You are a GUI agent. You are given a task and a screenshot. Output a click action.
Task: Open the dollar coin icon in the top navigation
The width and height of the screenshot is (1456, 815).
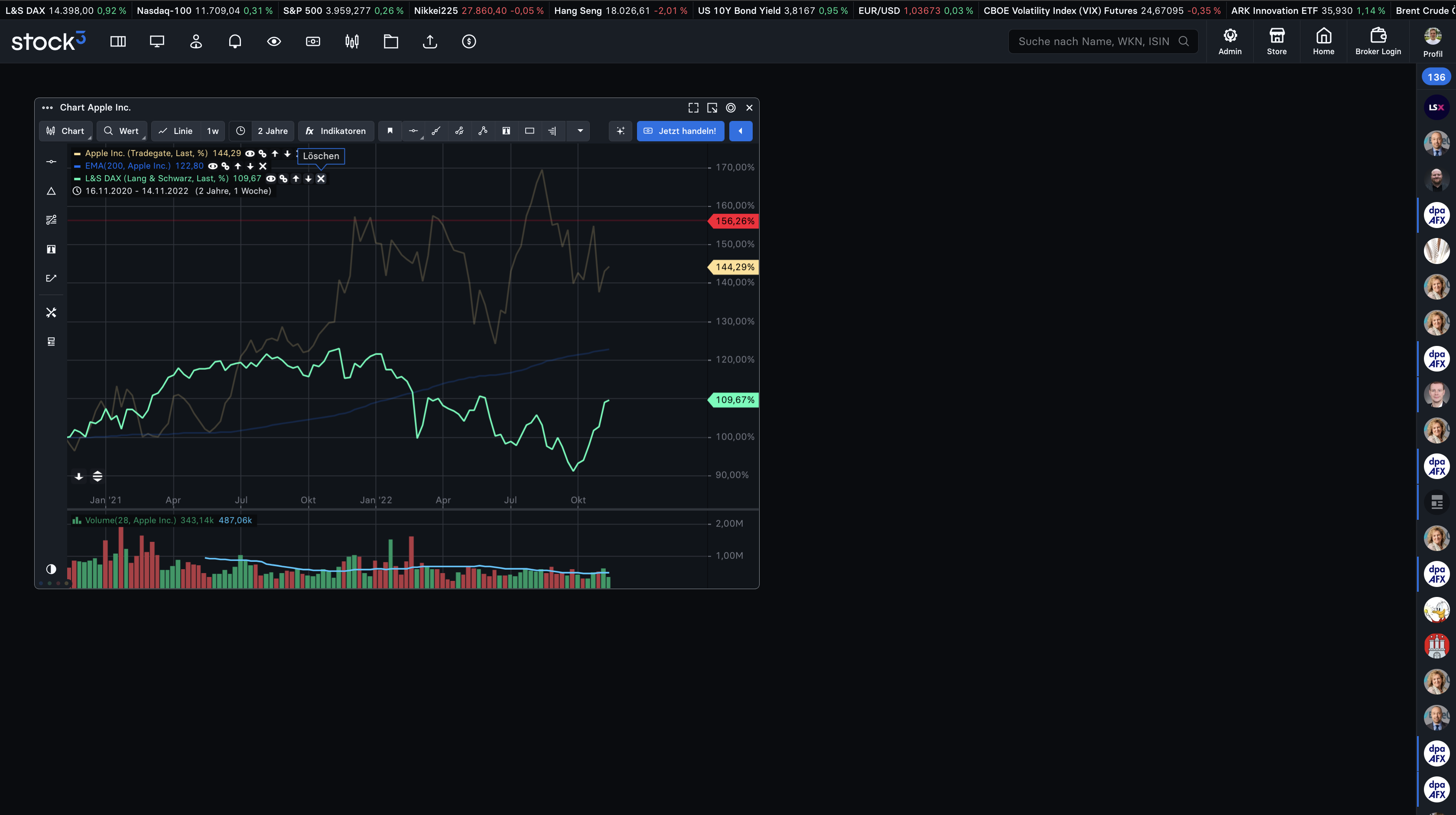point(468,41)
